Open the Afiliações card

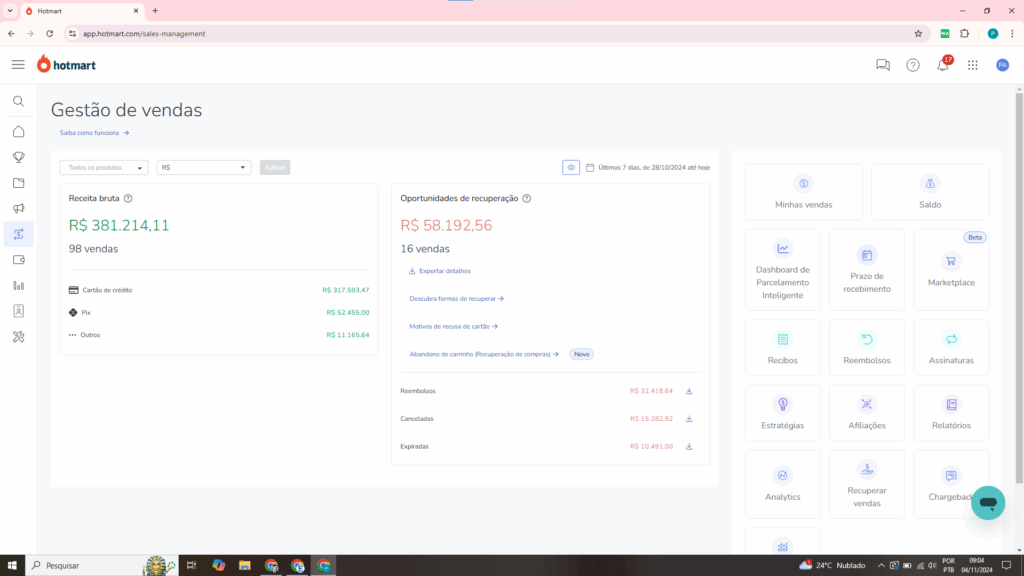tap(867, 413)
